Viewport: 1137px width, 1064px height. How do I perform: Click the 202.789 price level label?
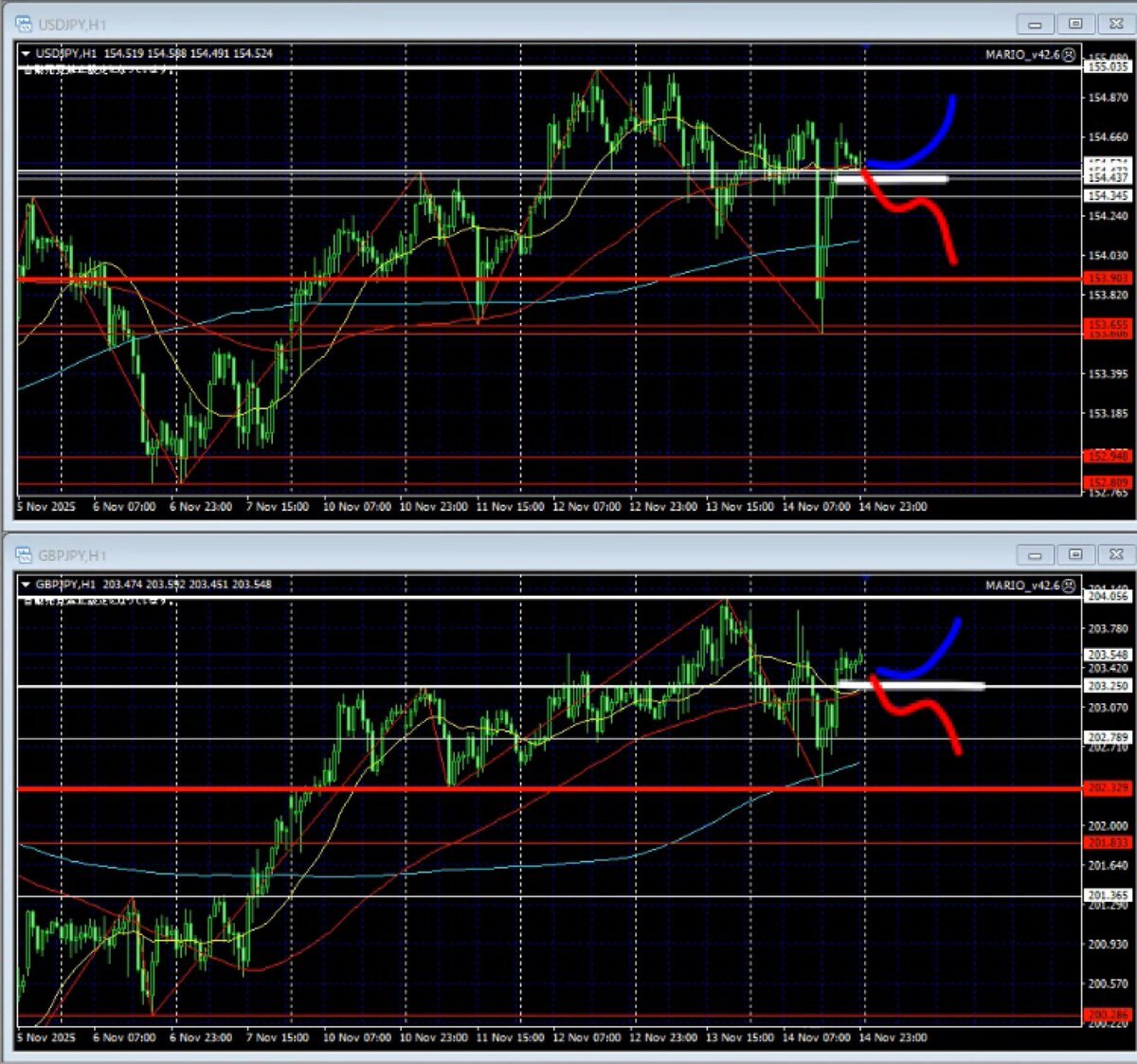[1107, 736]
